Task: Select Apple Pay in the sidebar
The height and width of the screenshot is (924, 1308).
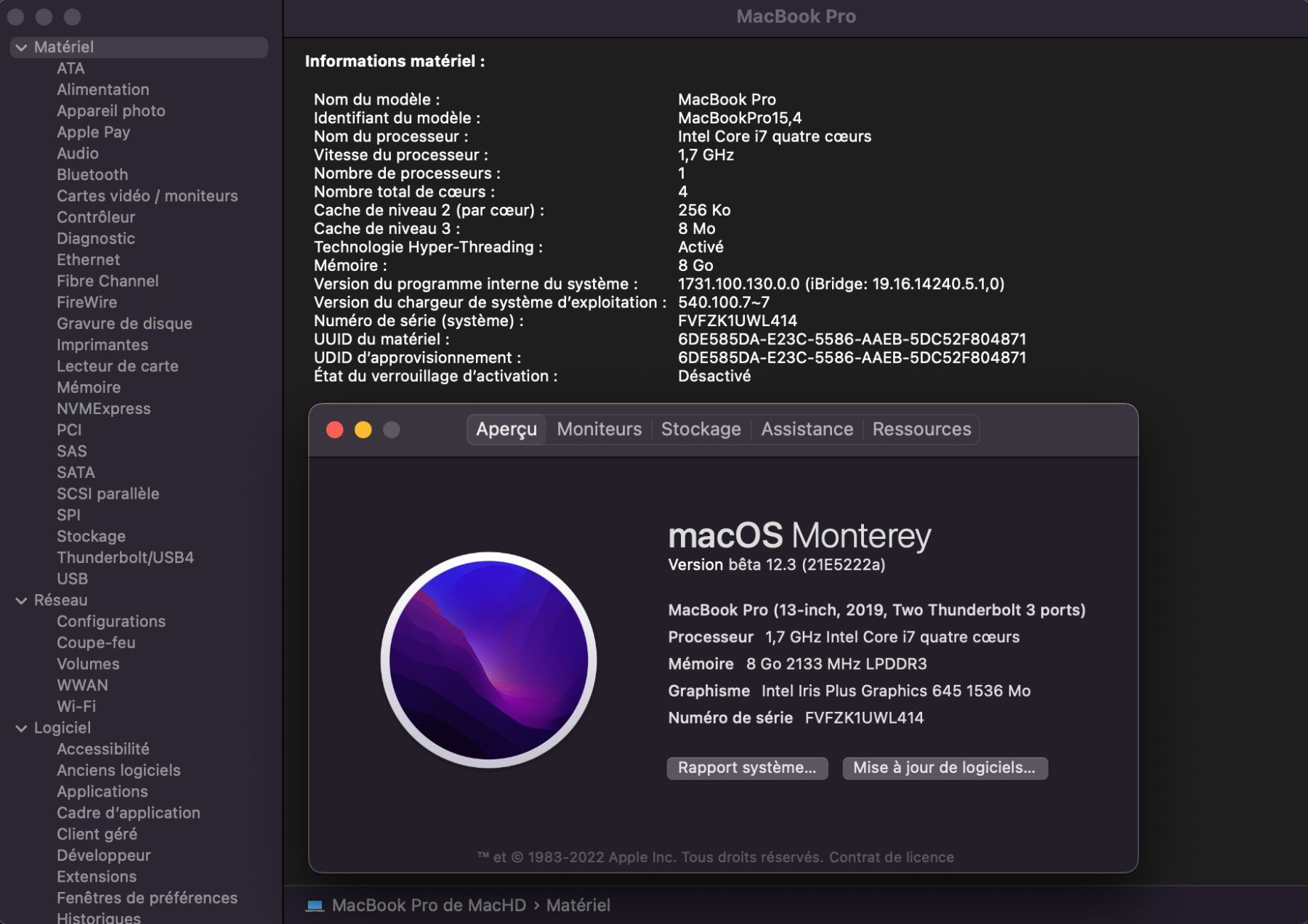Action: pos(94,132)
